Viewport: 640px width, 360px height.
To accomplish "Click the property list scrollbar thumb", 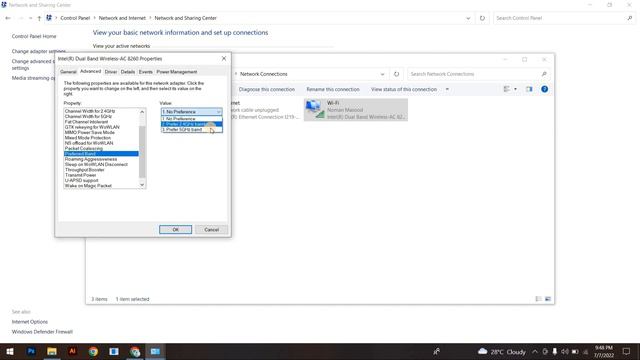I will [142, 151].
